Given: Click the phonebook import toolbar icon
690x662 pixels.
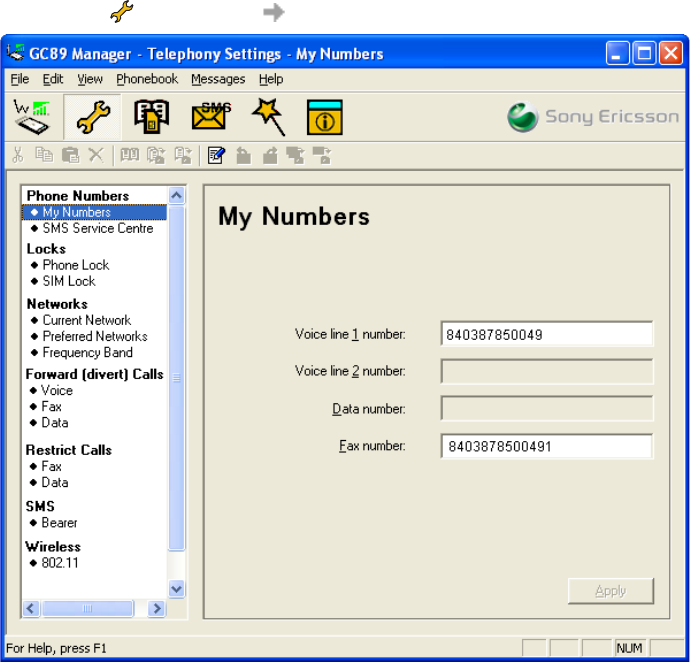Looking at the screenshot, I should pyautogui.click(x=156, y=155).
